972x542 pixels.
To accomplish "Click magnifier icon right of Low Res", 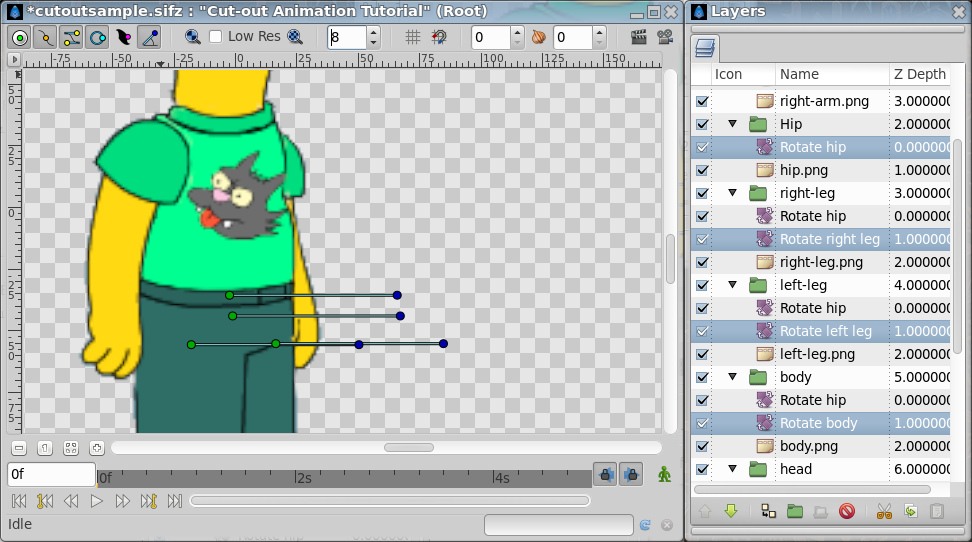I will (x=295, y=37).
